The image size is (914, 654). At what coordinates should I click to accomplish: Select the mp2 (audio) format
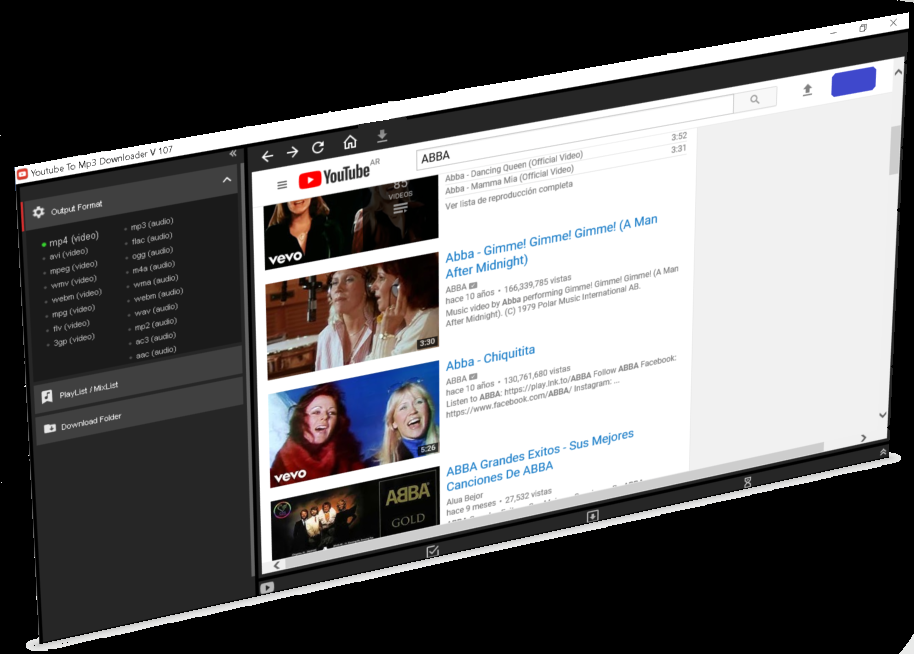(155, 324)
